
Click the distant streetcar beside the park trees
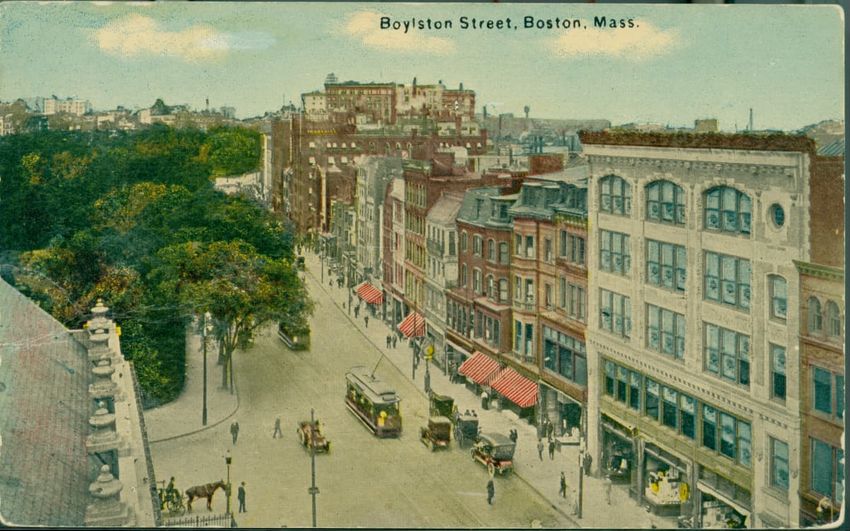[293, 335]
